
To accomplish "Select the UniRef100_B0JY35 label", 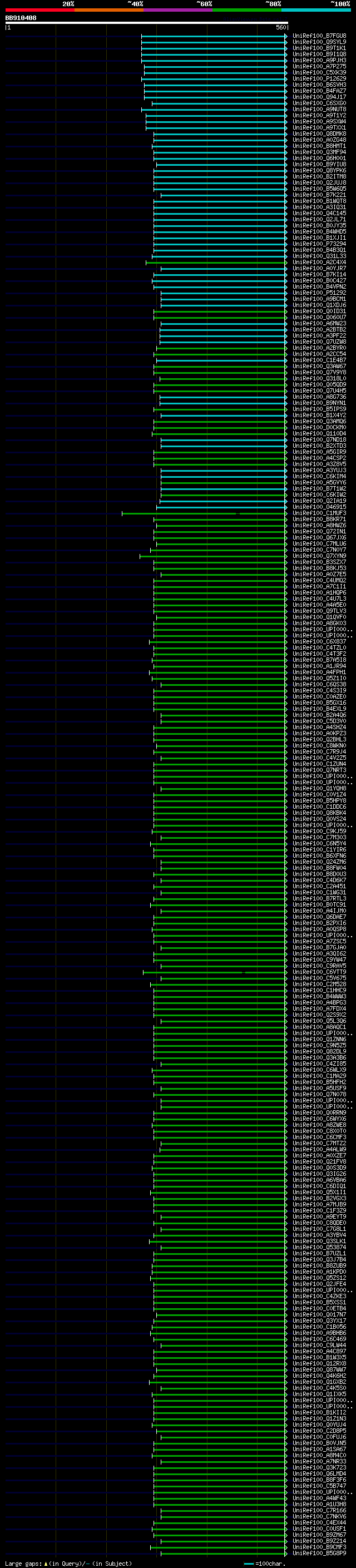I will click(x=319, y=226).
